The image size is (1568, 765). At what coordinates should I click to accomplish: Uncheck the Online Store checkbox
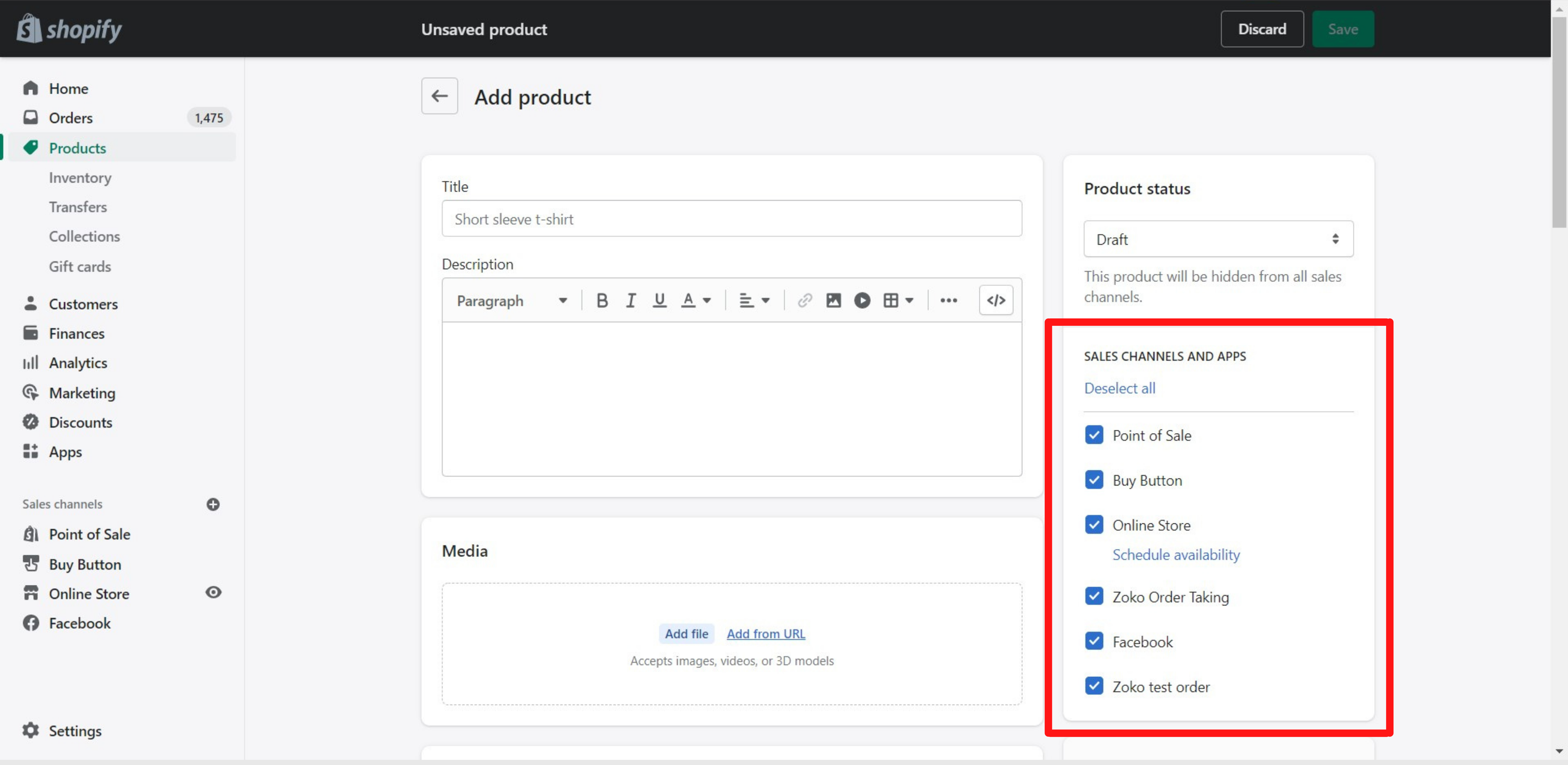coord(1094,524)
